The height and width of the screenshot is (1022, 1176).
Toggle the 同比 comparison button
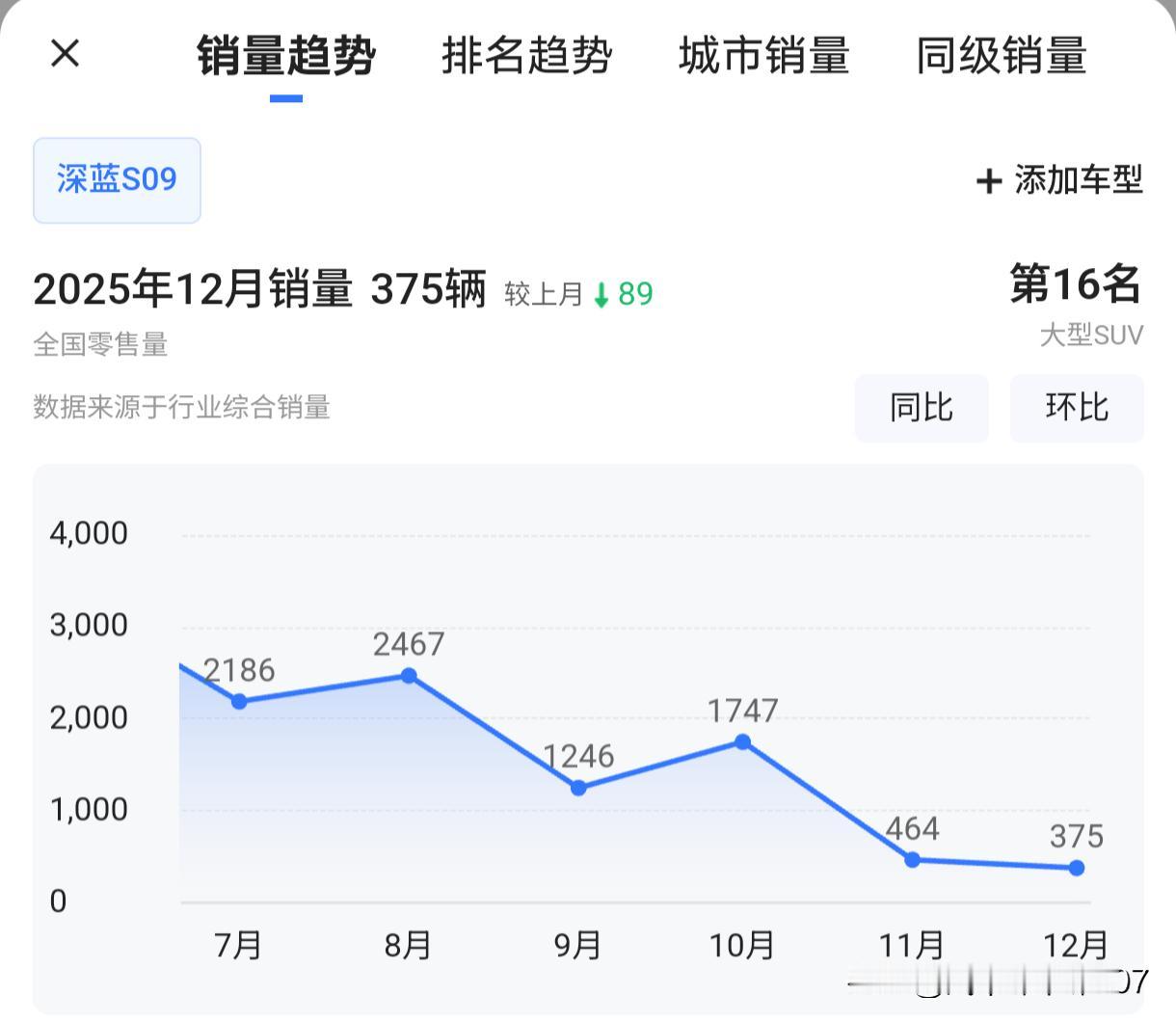point(922,408)
